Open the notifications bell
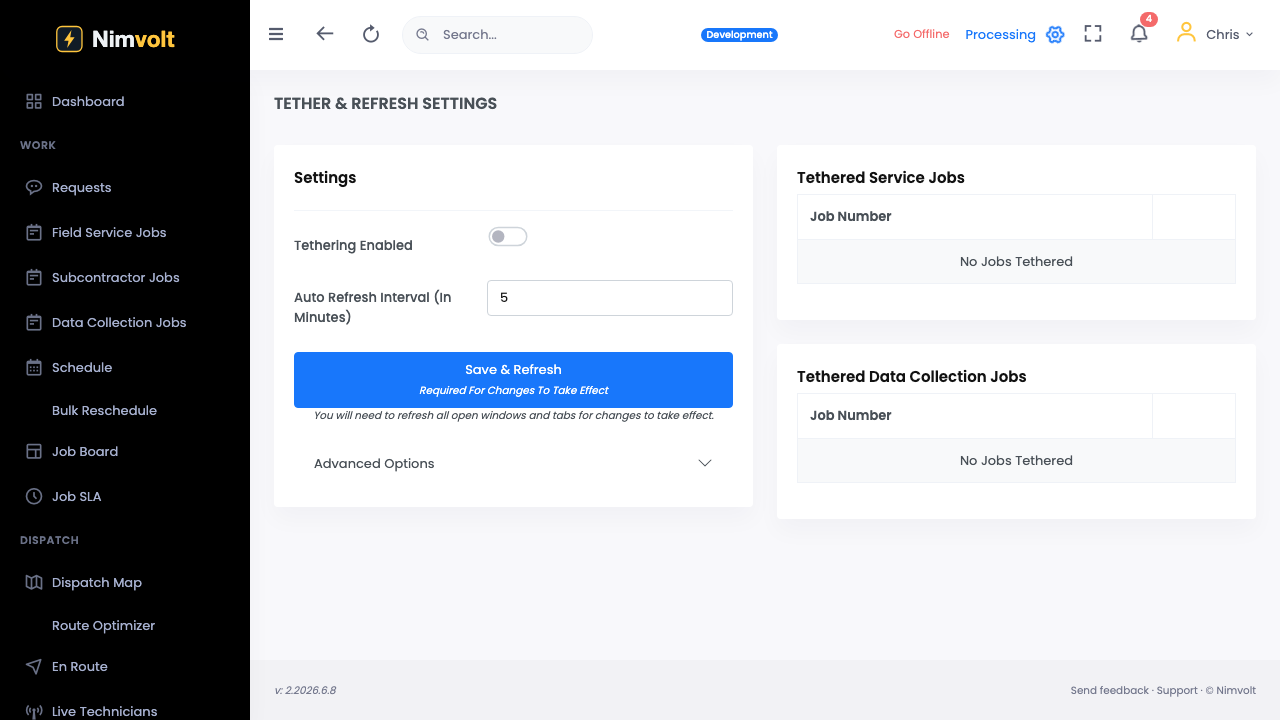1280x720 pixels. pyautogui.click(x=1139, y=34)
